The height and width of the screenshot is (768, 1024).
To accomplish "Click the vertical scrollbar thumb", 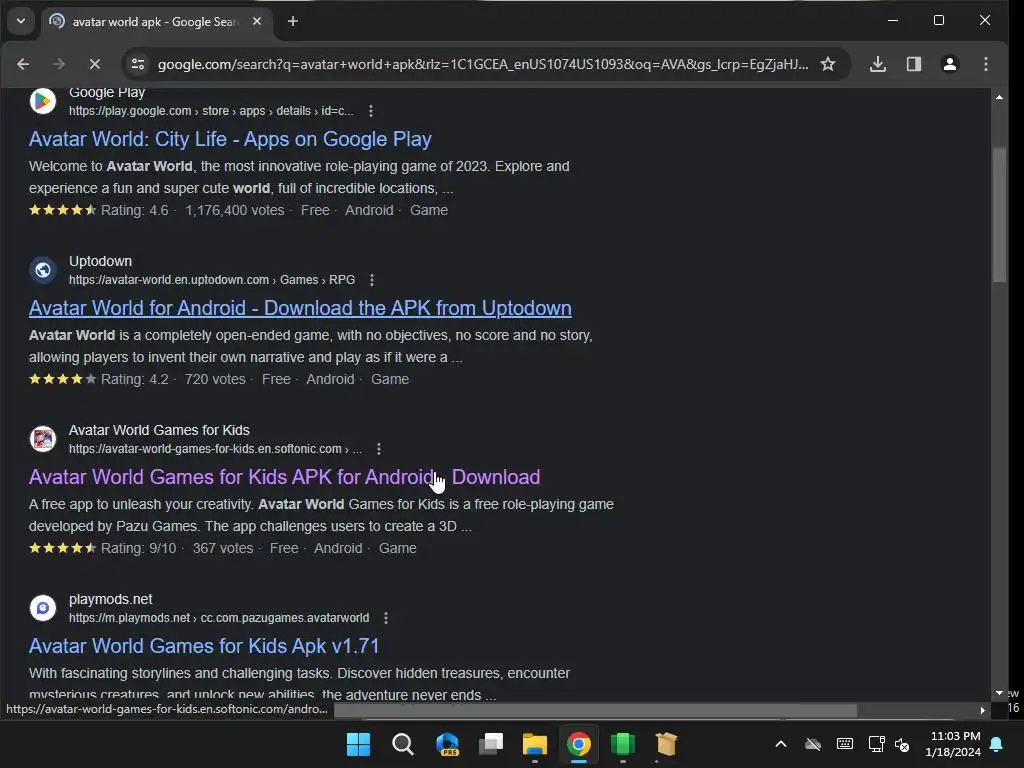I will (x=999, y=216).
